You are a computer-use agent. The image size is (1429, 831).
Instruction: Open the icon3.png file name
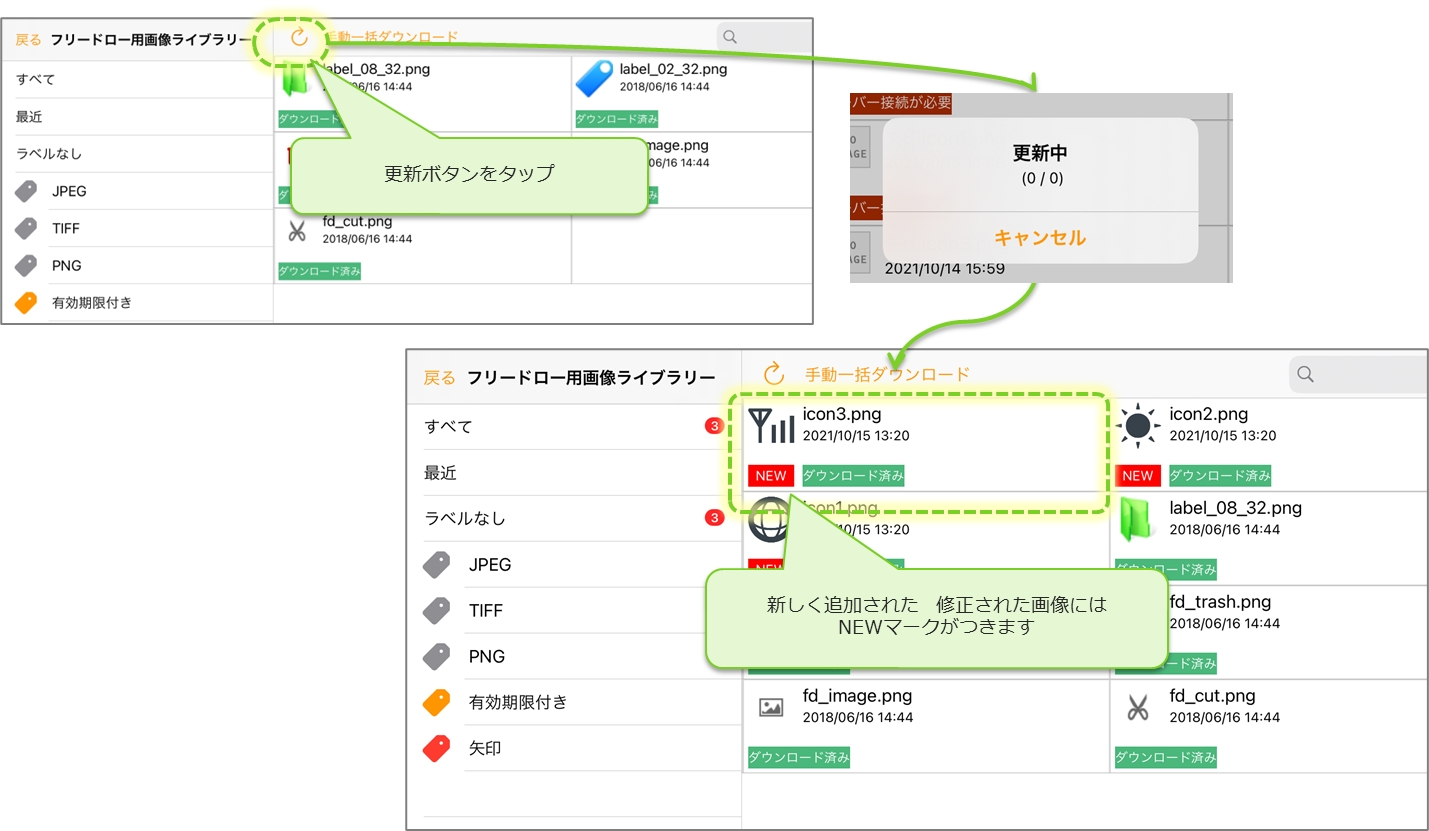point(842,414)
